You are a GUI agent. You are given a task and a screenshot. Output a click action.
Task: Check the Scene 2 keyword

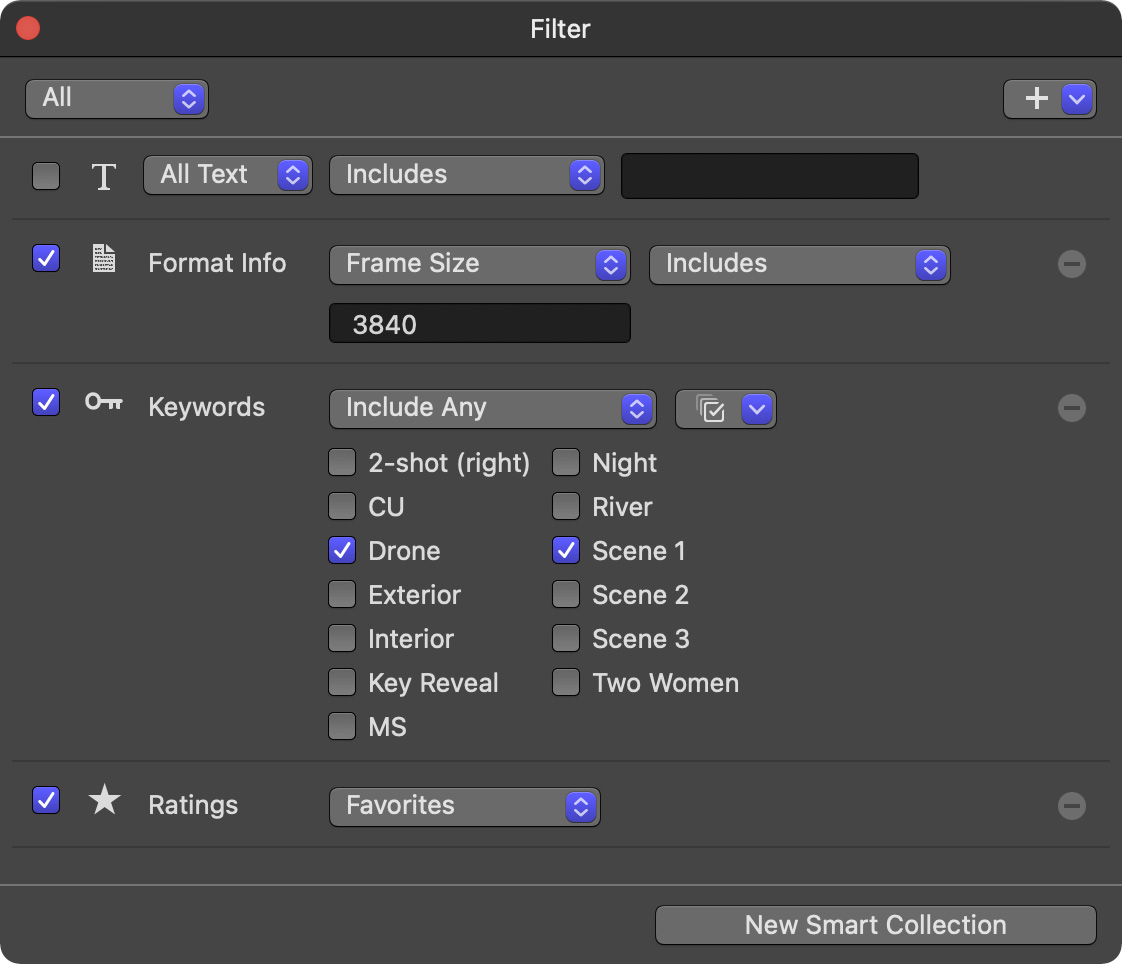[566, 594]
